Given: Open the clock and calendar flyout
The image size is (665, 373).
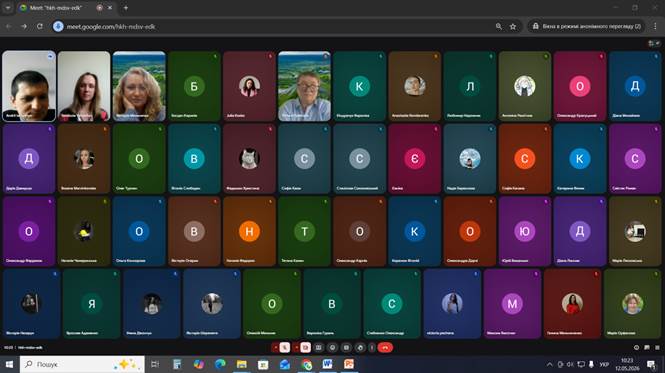Looking at the screenshot, I should [627, 364].
